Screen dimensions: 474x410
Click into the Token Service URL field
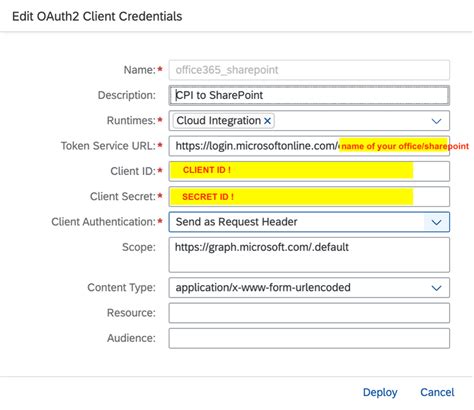pyautogui.click(x=309, y=146)
